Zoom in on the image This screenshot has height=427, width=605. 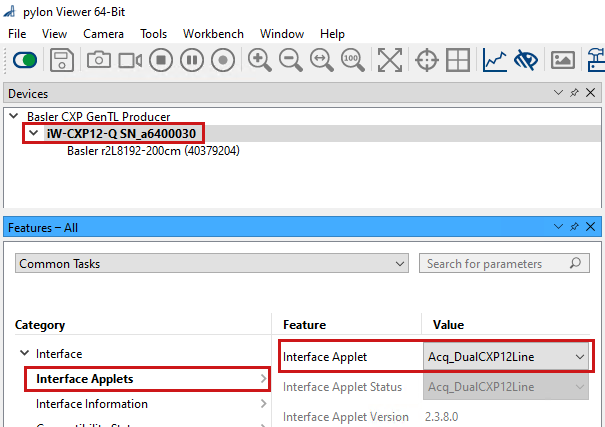pos(260,60)
